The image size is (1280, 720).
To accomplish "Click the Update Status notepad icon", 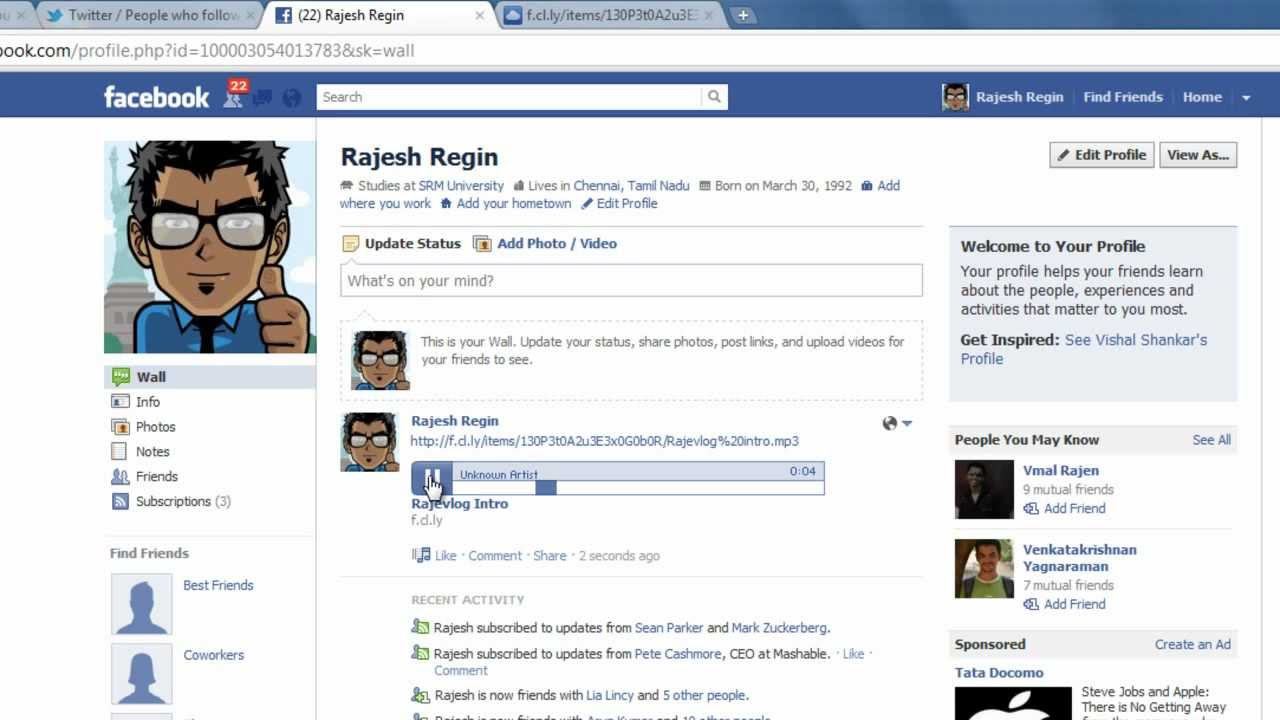I will pyautogui.click(x=351, y=244).
